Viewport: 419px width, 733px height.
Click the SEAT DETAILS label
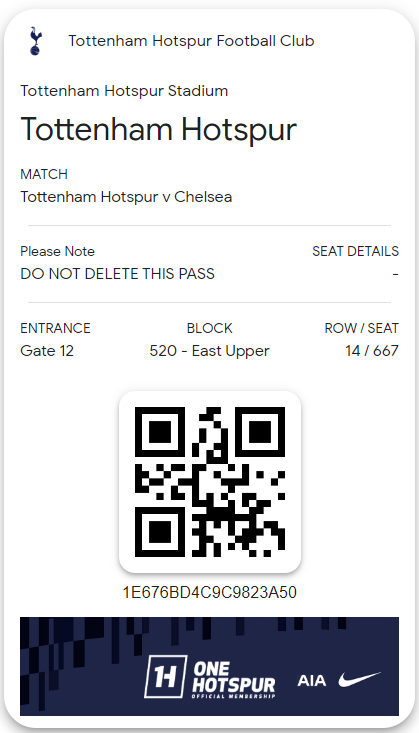355,252
